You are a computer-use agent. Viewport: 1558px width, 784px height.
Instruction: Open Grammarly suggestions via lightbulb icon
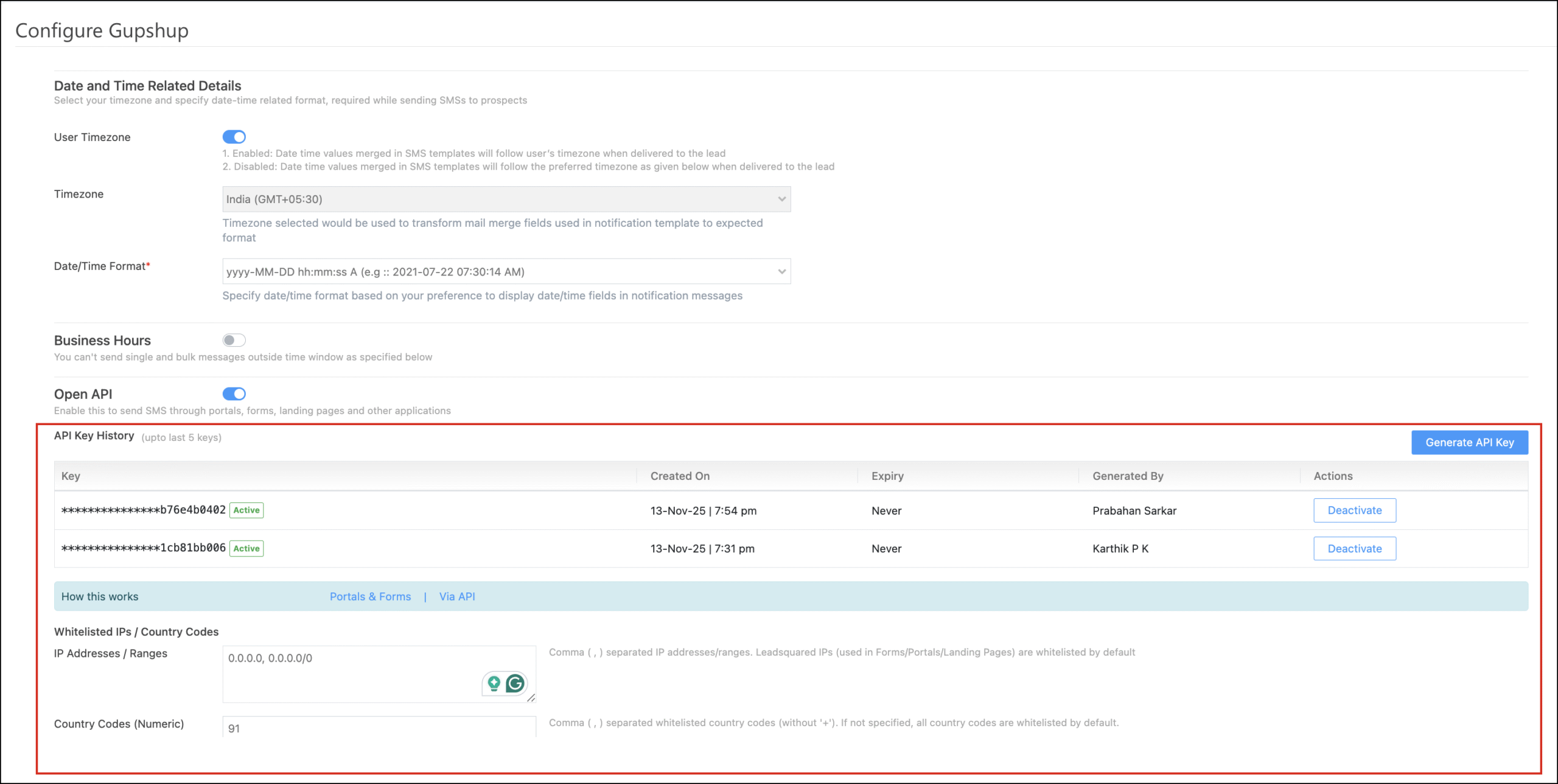click(x=493, y=684)
